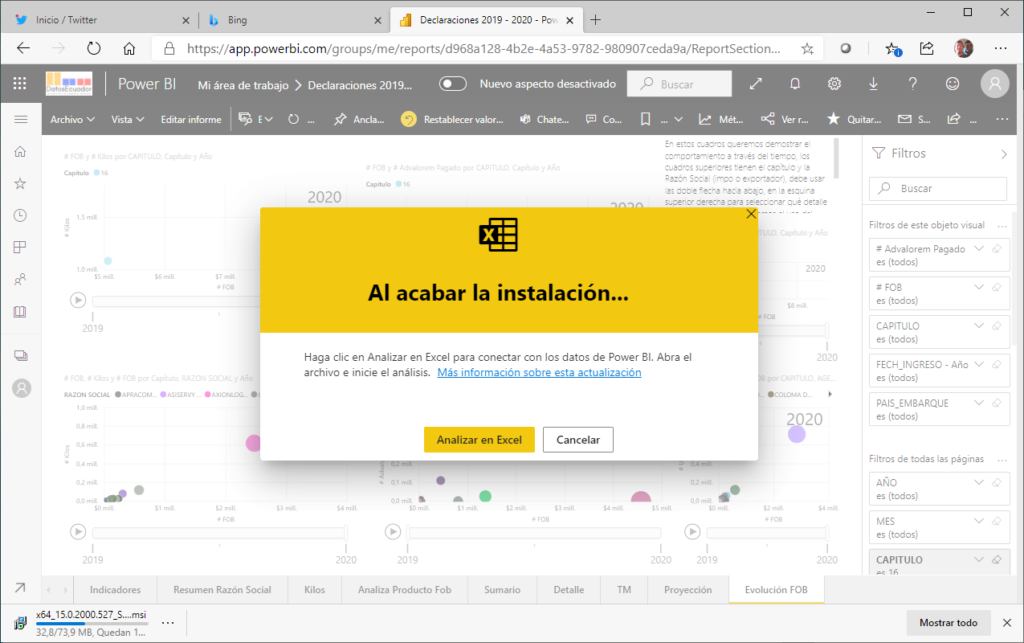Click Restablecer valor button in toolbar
The width and height of the screenshot is (1024, 643).
pos(452,119)
